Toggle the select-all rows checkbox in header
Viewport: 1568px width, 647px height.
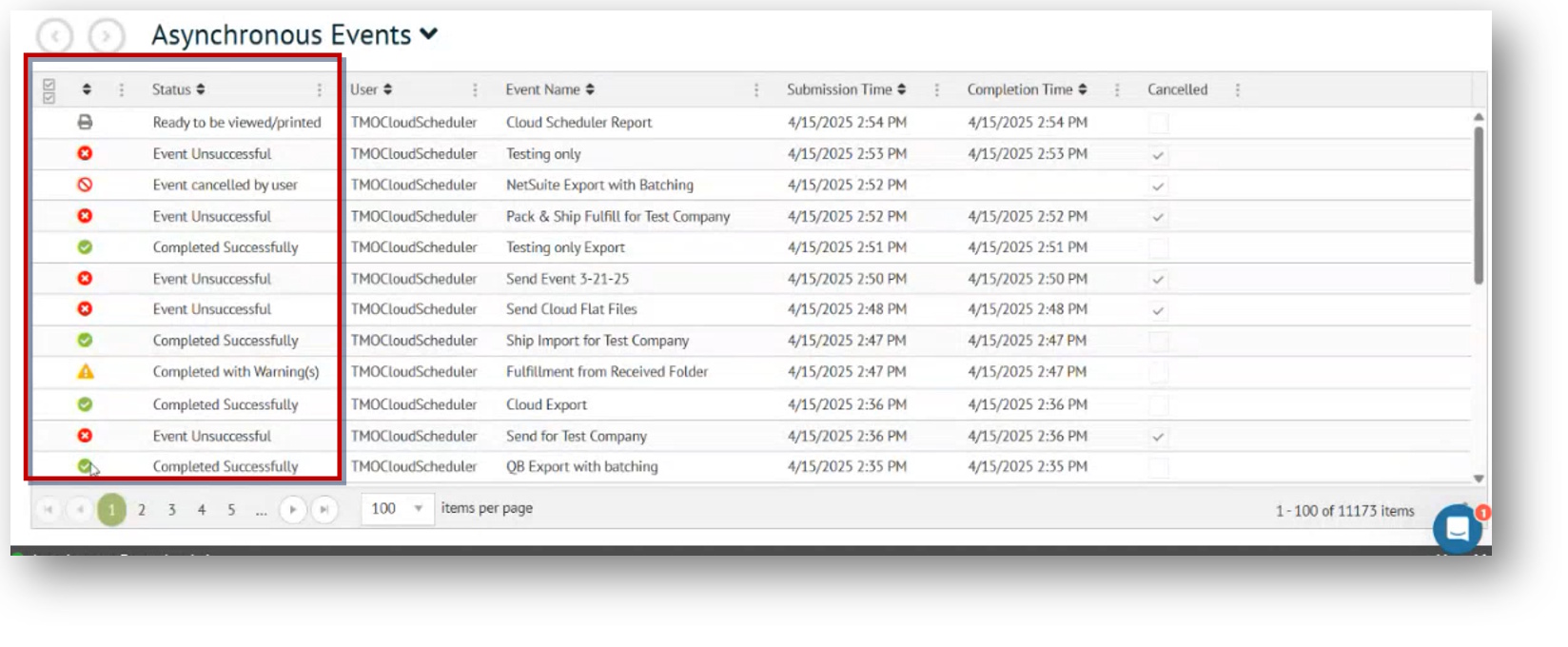(x=49, y=90)
